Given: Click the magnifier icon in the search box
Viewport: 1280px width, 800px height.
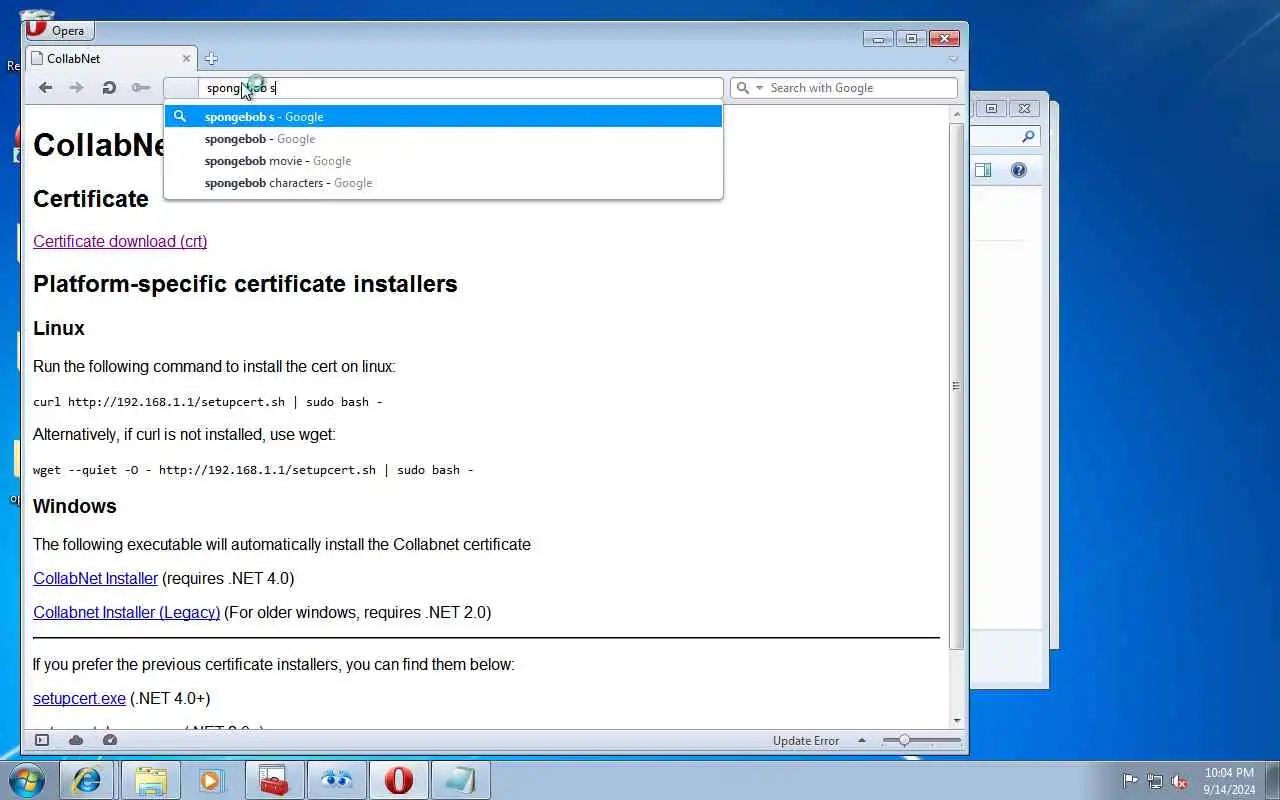Looking at the screenshot, I should point(743,88).
